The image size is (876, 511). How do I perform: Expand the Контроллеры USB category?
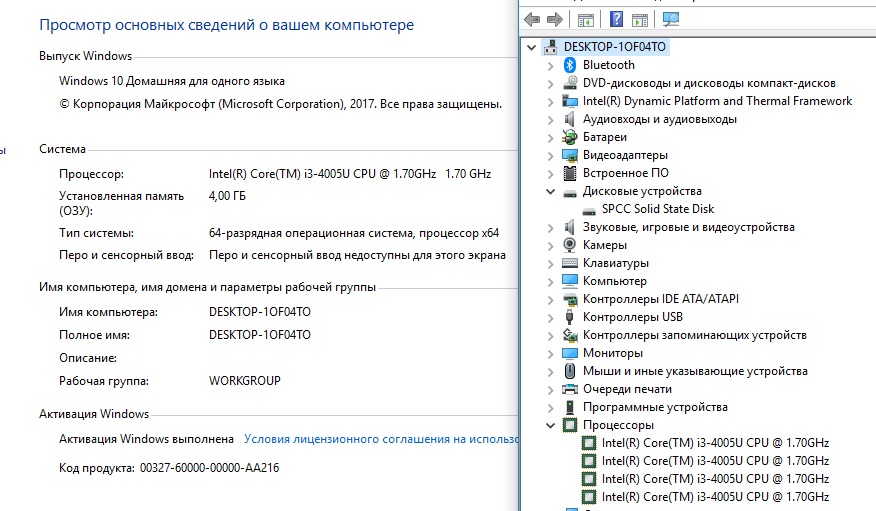pos(551,317)
